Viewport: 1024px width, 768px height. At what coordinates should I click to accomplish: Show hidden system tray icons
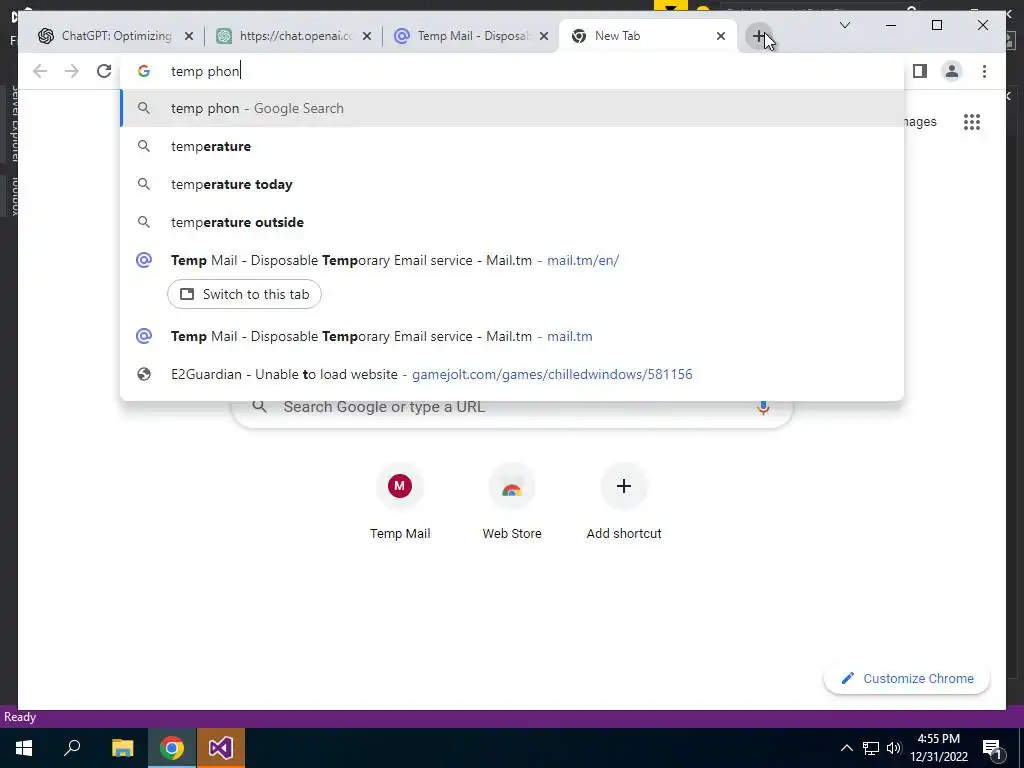point(846,748)
